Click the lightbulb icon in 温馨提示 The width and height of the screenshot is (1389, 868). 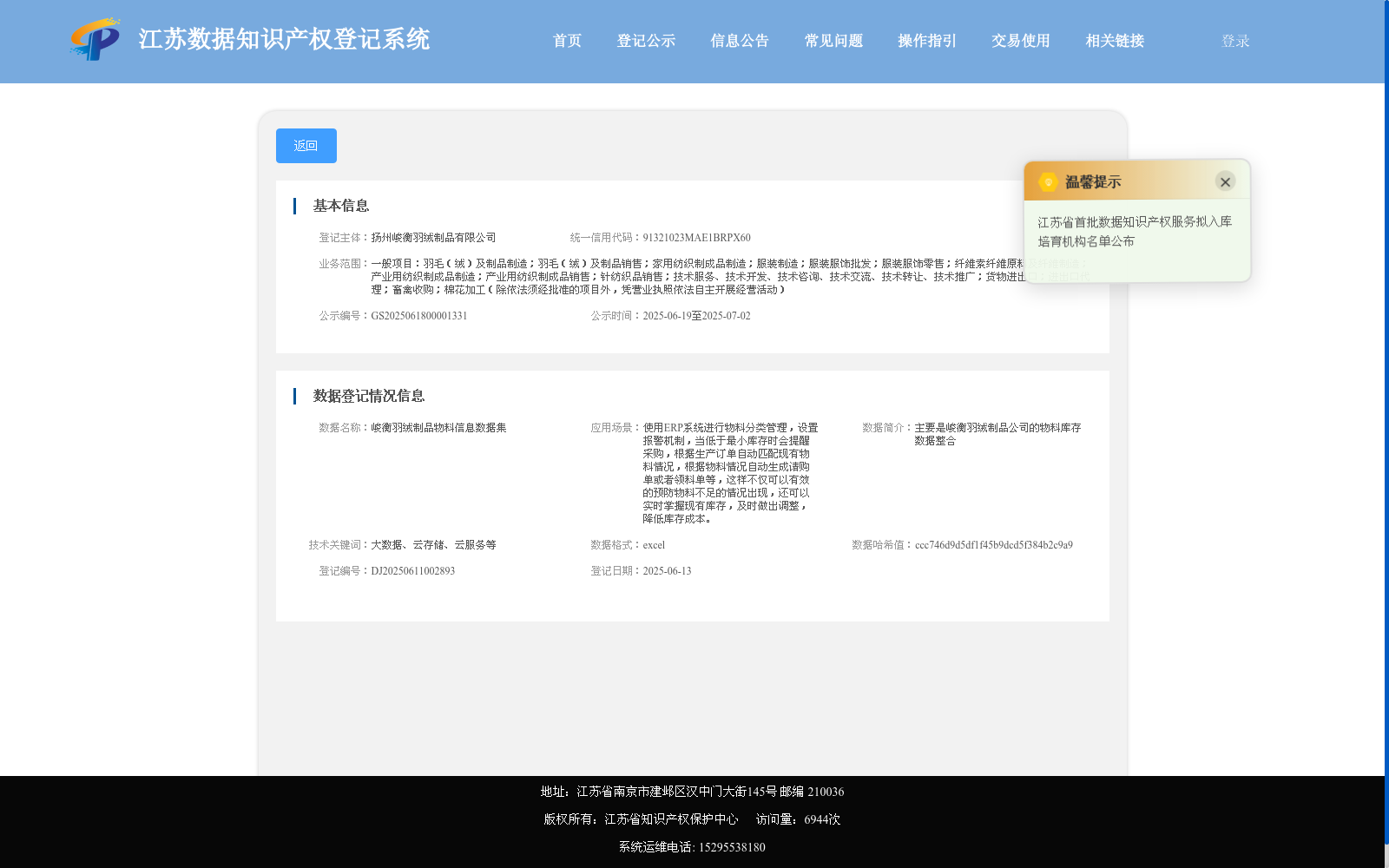tap(1048, 181)
